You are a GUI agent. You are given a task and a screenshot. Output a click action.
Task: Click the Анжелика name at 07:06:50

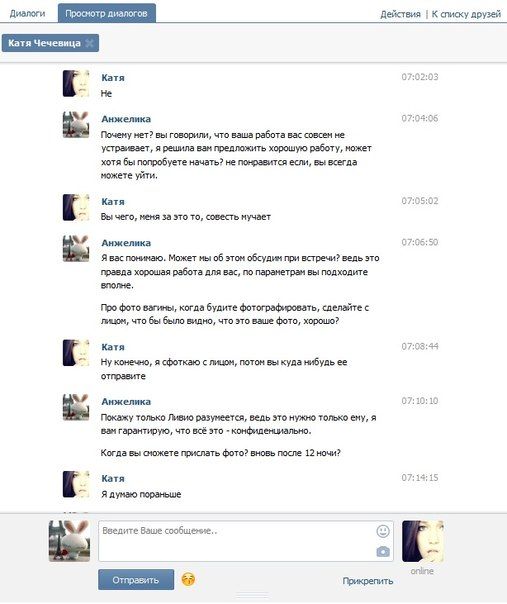tap(126, 243)
